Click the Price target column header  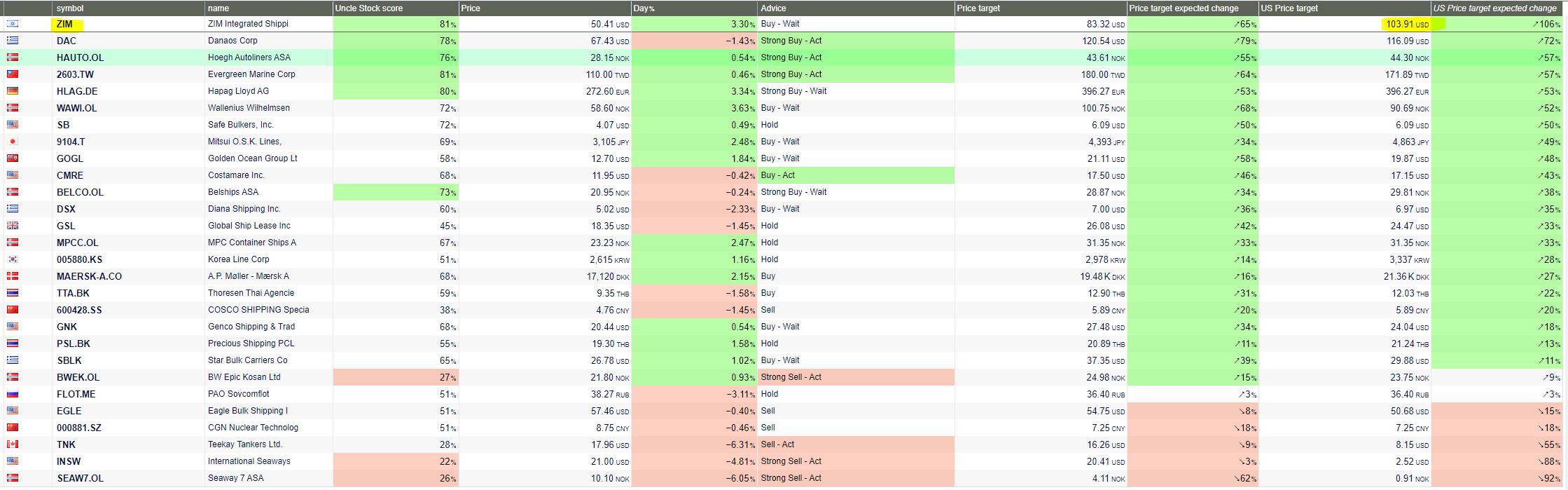pos(1041,8)
